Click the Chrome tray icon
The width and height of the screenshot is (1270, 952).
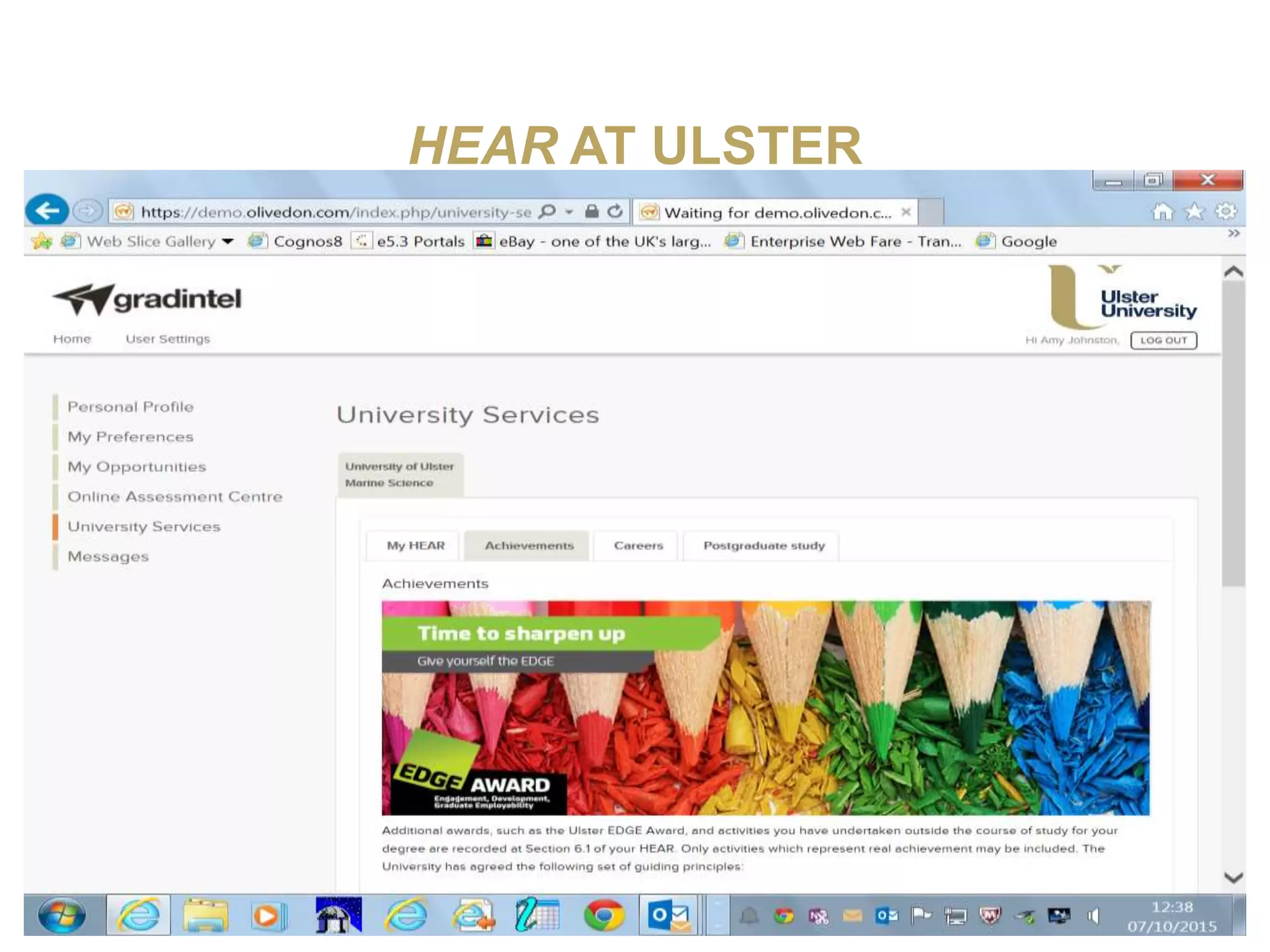click(x=784, y=915)
